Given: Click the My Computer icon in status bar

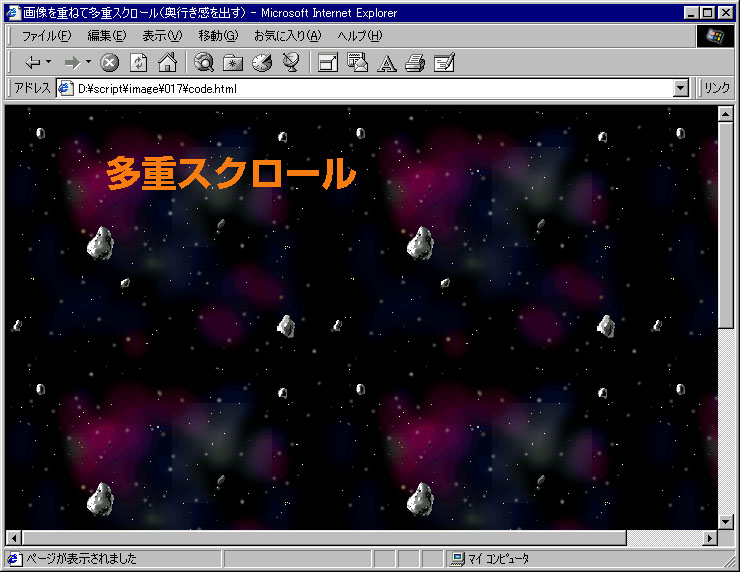Looking at the screenshot, I should click(x=457, y=559).
